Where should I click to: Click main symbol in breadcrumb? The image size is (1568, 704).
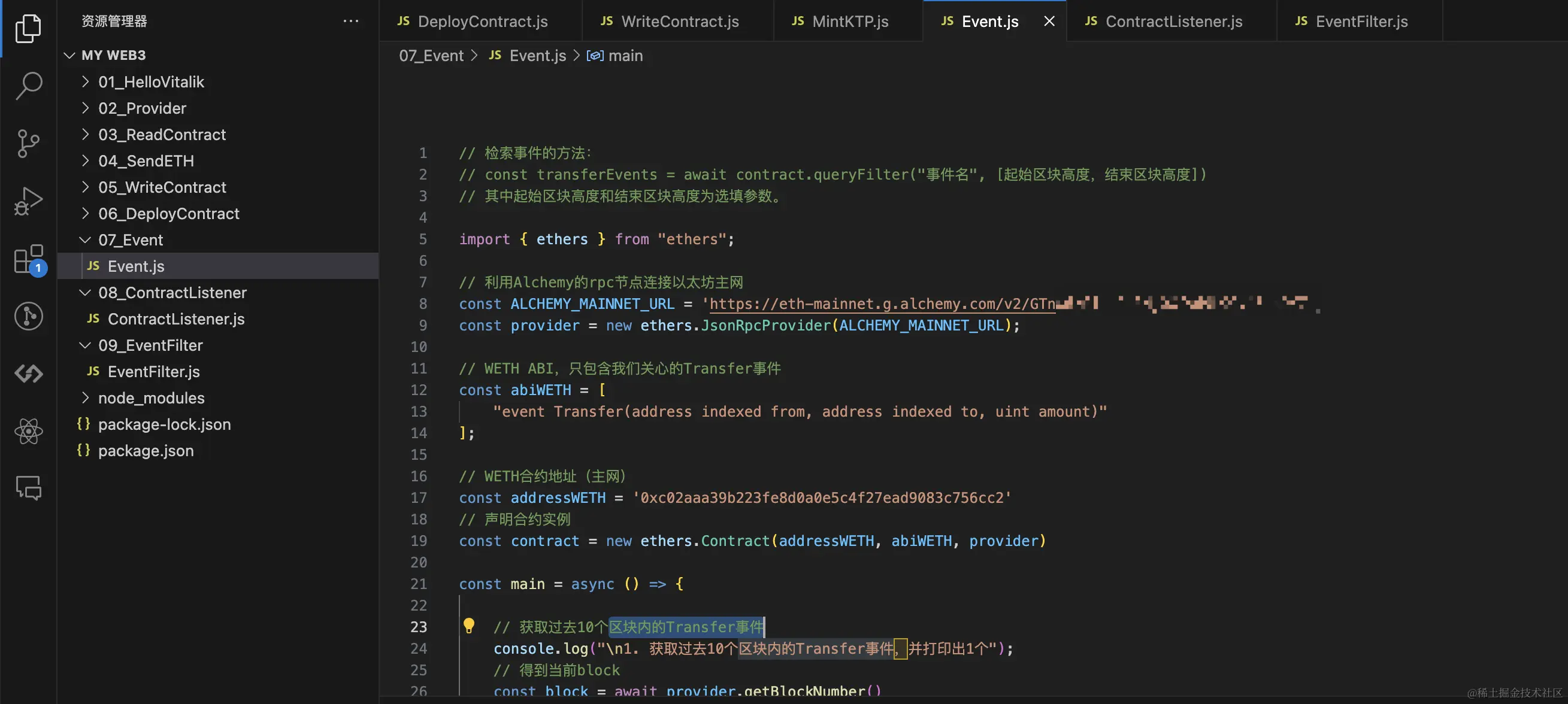click(x=625, y=55)
